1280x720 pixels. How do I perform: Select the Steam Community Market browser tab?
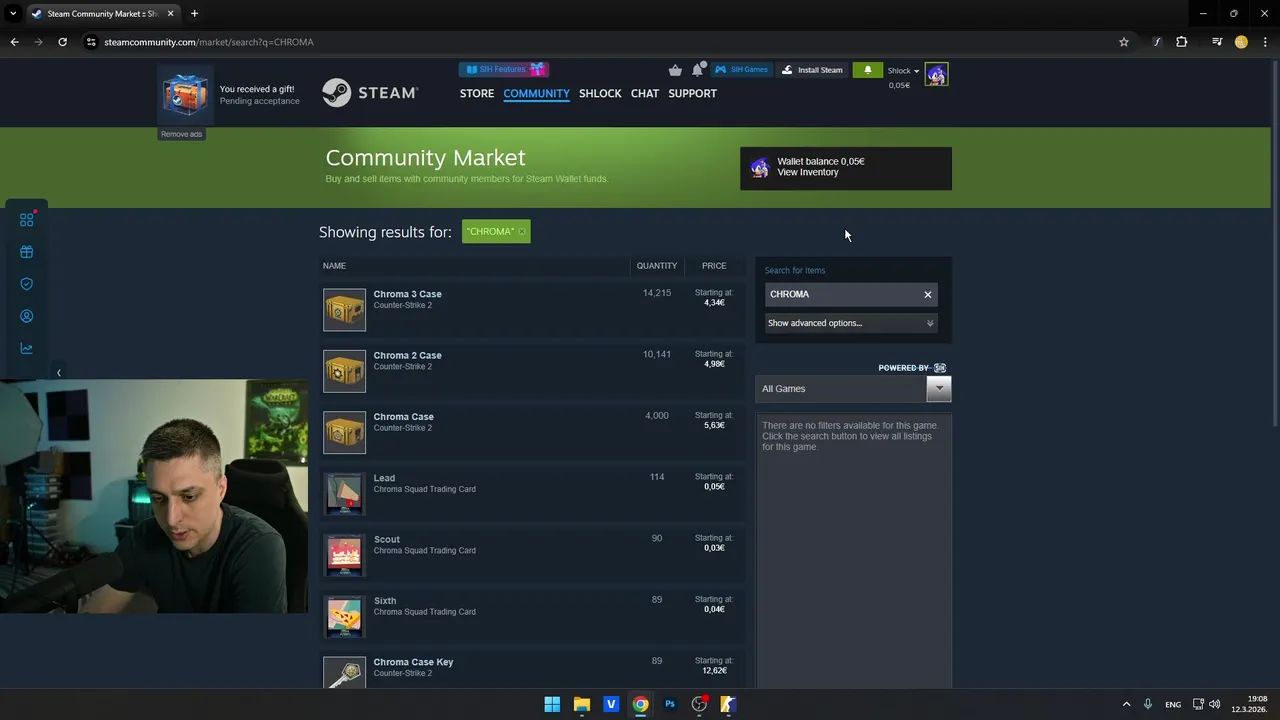(x=102, y=14)
